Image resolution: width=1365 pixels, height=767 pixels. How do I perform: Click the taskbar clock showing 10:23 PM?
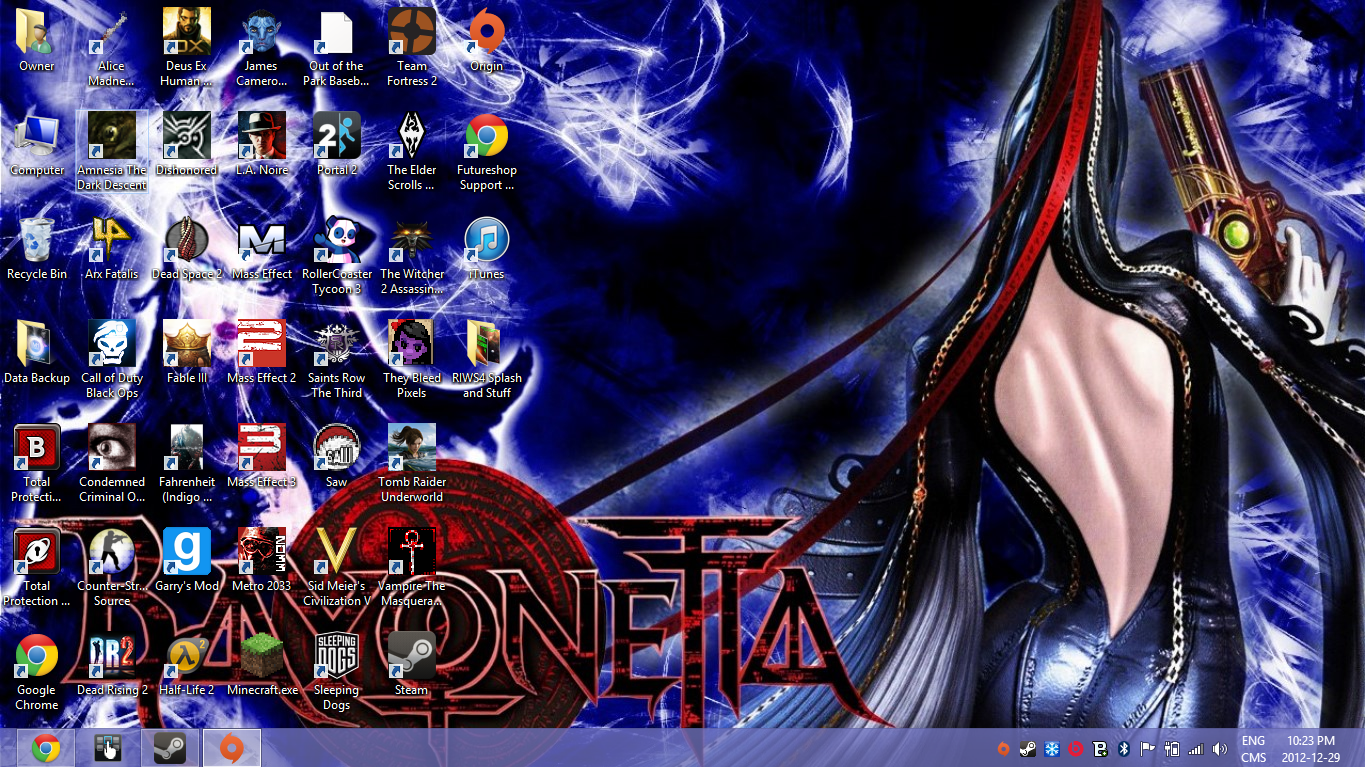click(x=1311, y=749)
